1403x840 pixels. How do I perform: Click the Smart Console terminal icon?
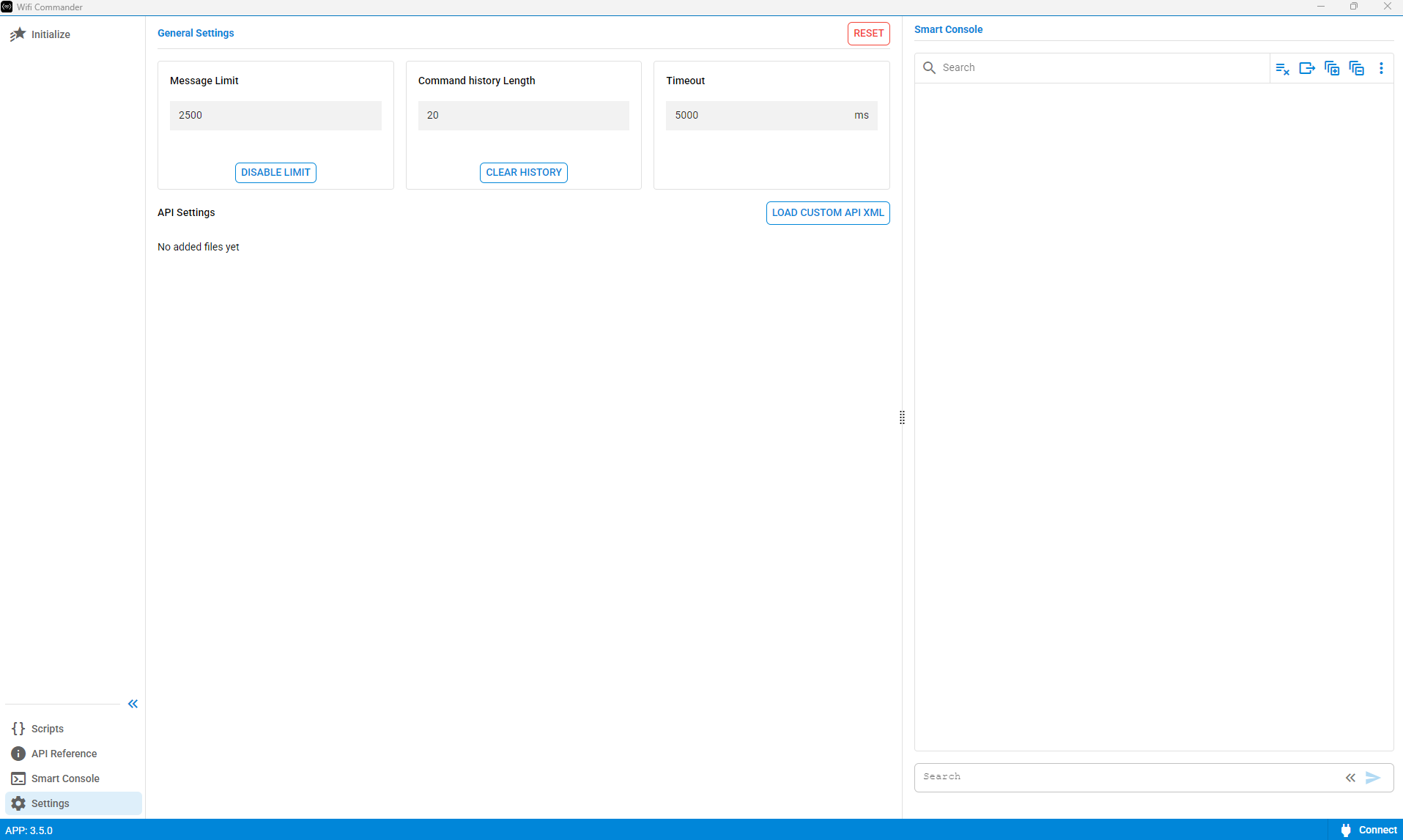point(18,778)
